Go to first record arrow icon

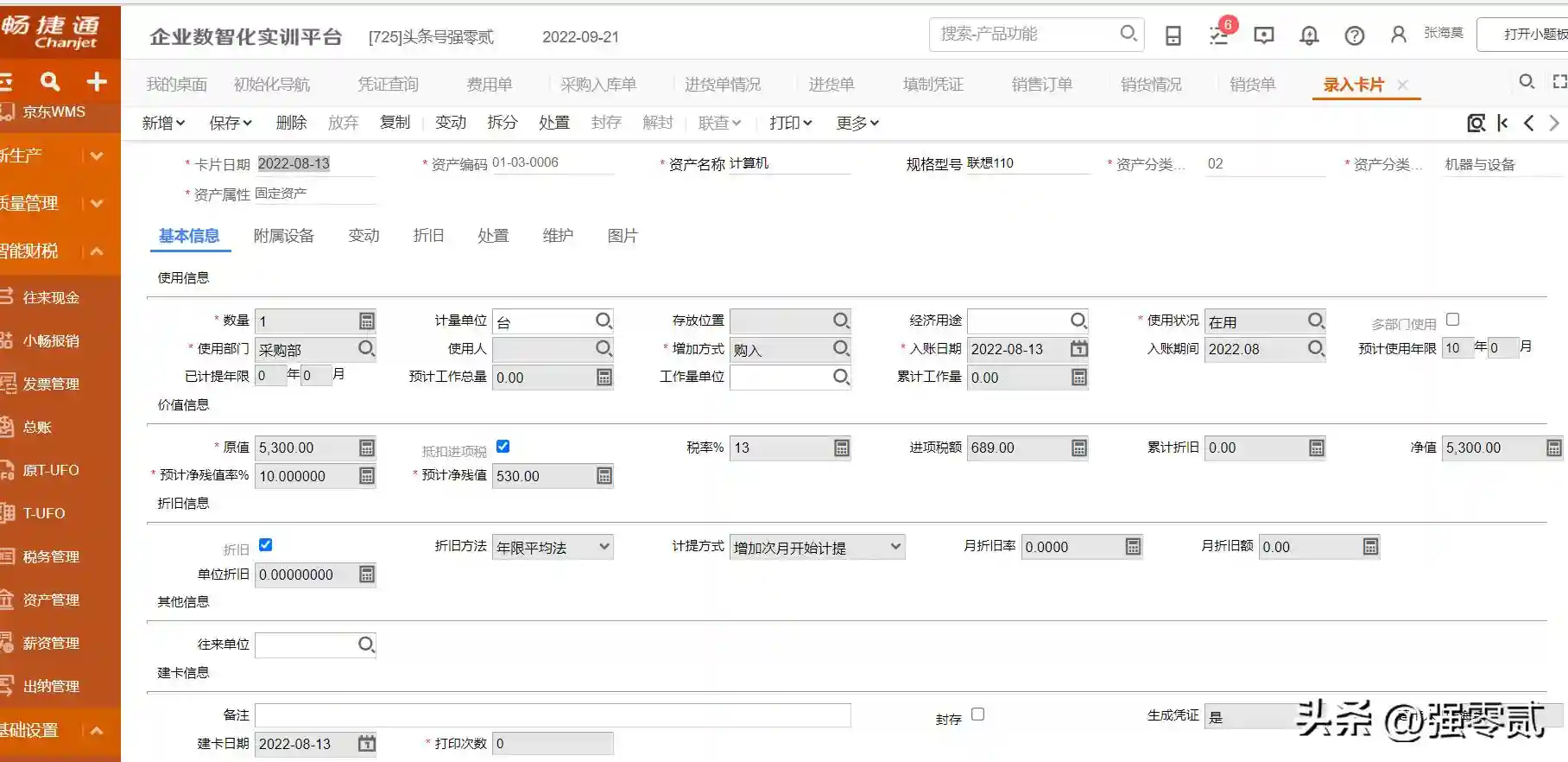coord(1502,123)
